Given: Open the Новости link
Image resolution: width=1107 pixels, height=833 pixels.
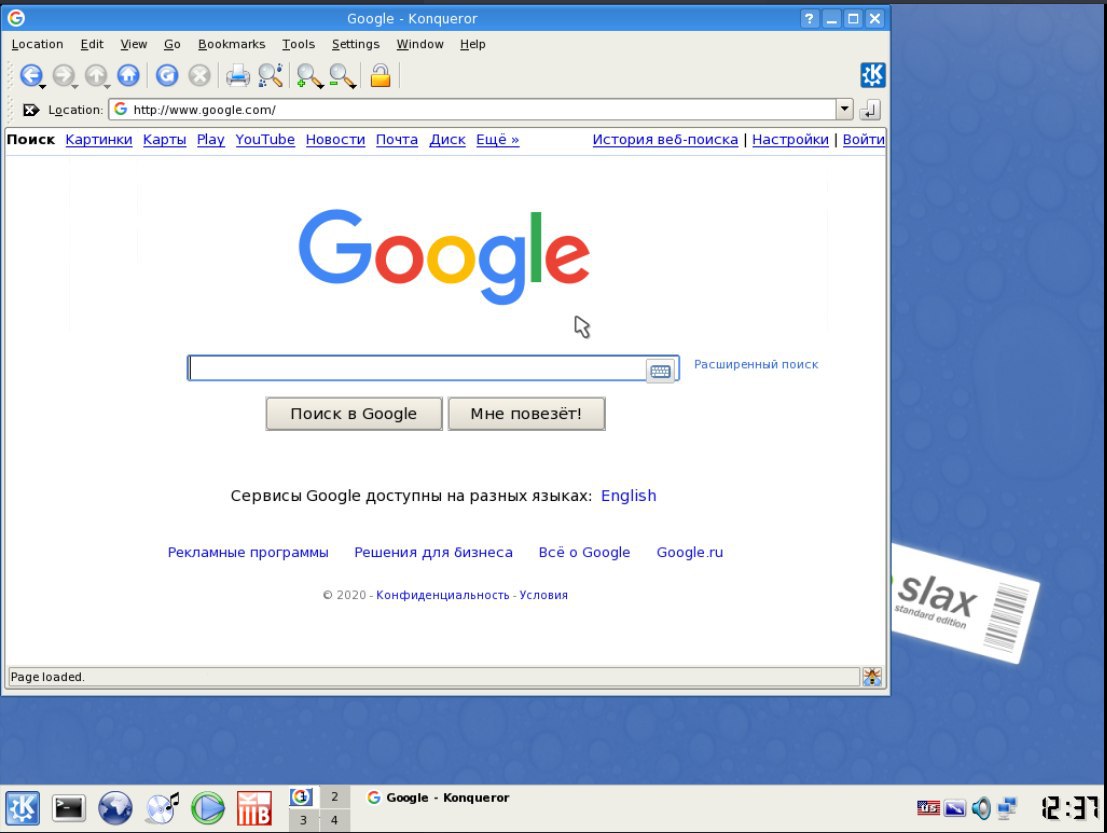Looking at the screenshot, I should click(x=335, y=140).
